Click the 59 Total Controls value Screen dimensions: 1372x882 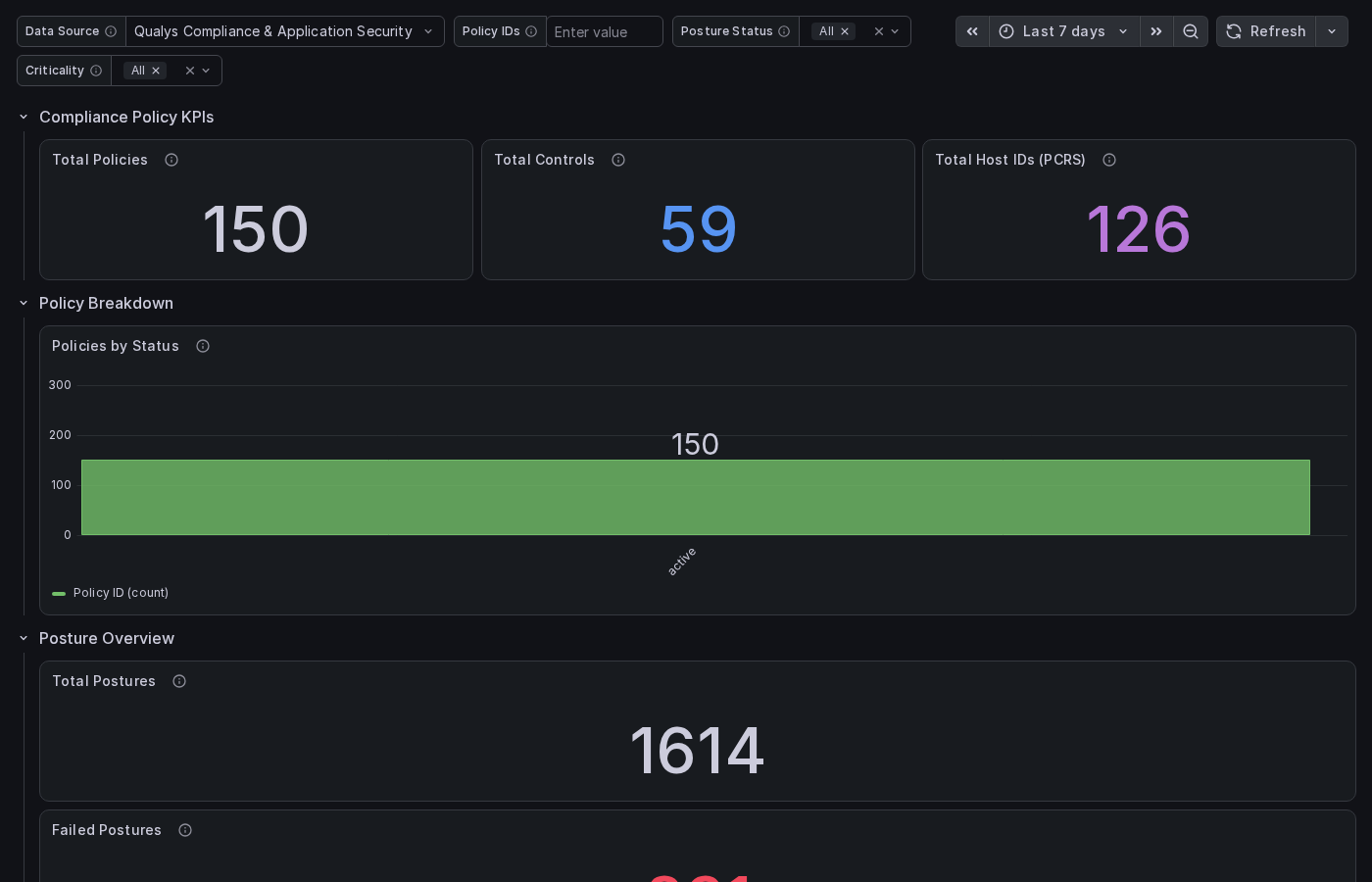tap(698, 229)
